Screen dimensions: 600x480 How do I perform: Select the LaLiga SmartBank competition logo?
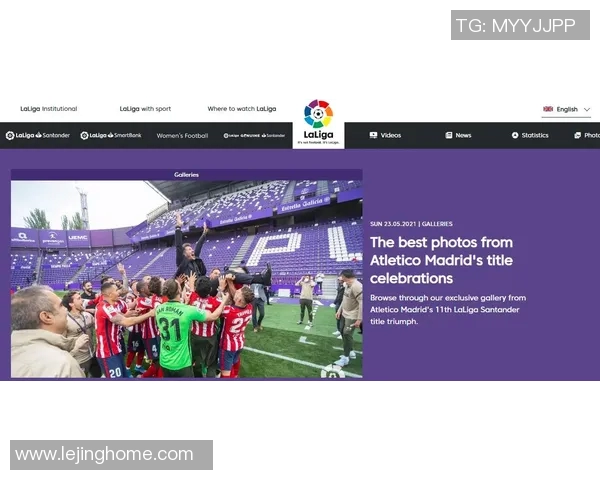[x=111, y=135]
